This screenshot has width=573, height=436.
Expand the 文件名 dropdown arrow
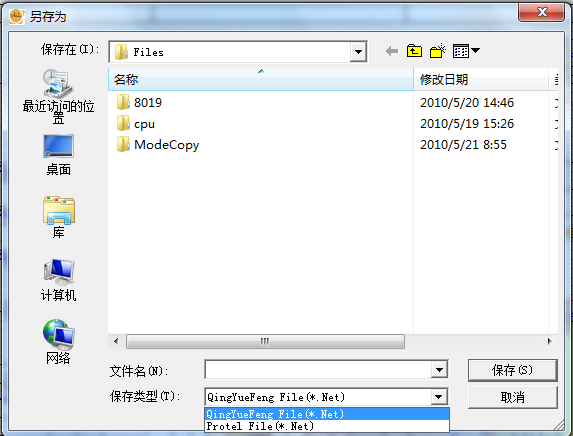(x=439, y=370)
